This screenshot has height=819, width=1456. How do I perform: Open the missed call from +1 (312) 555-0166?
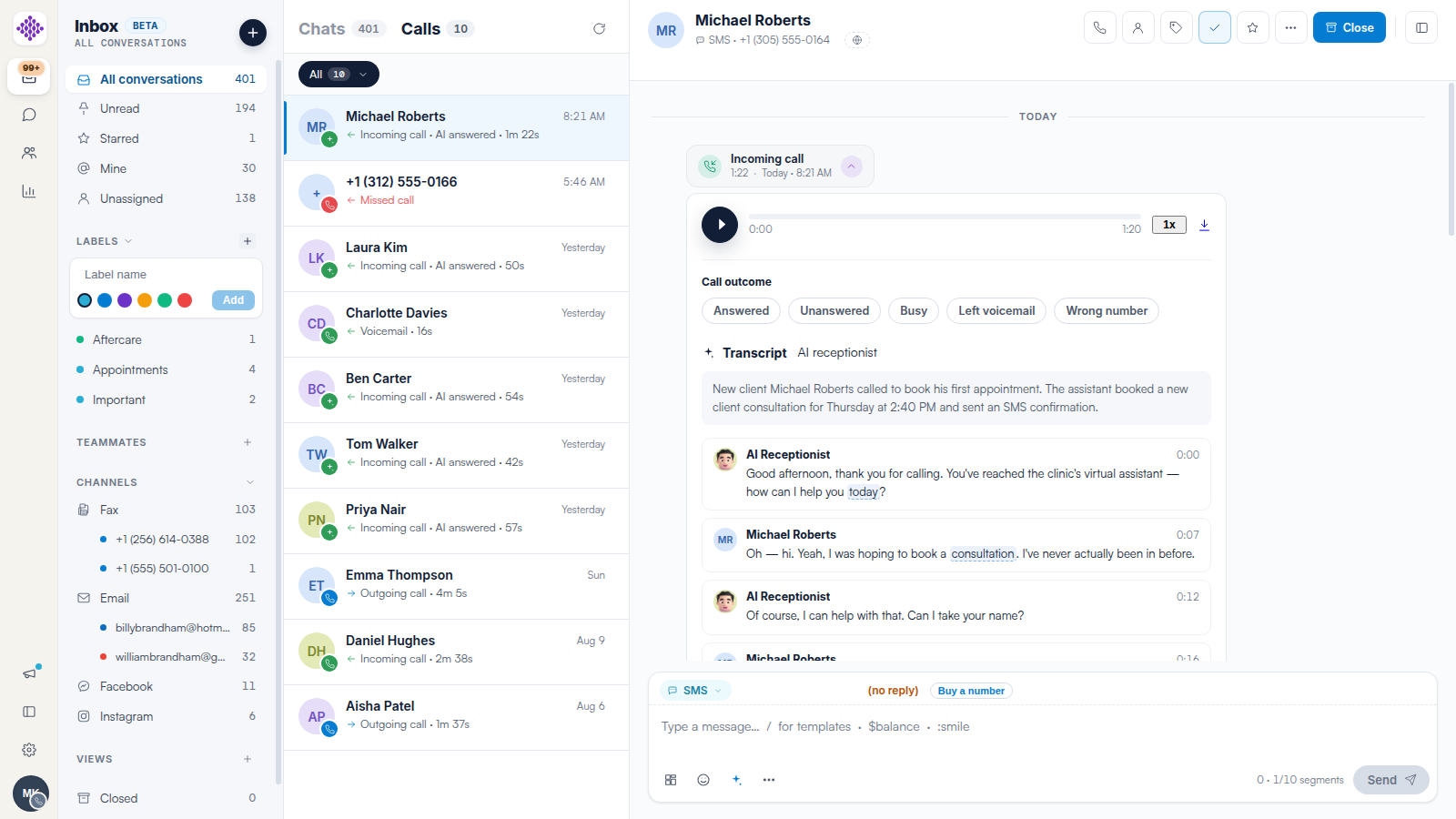[456, 193]
